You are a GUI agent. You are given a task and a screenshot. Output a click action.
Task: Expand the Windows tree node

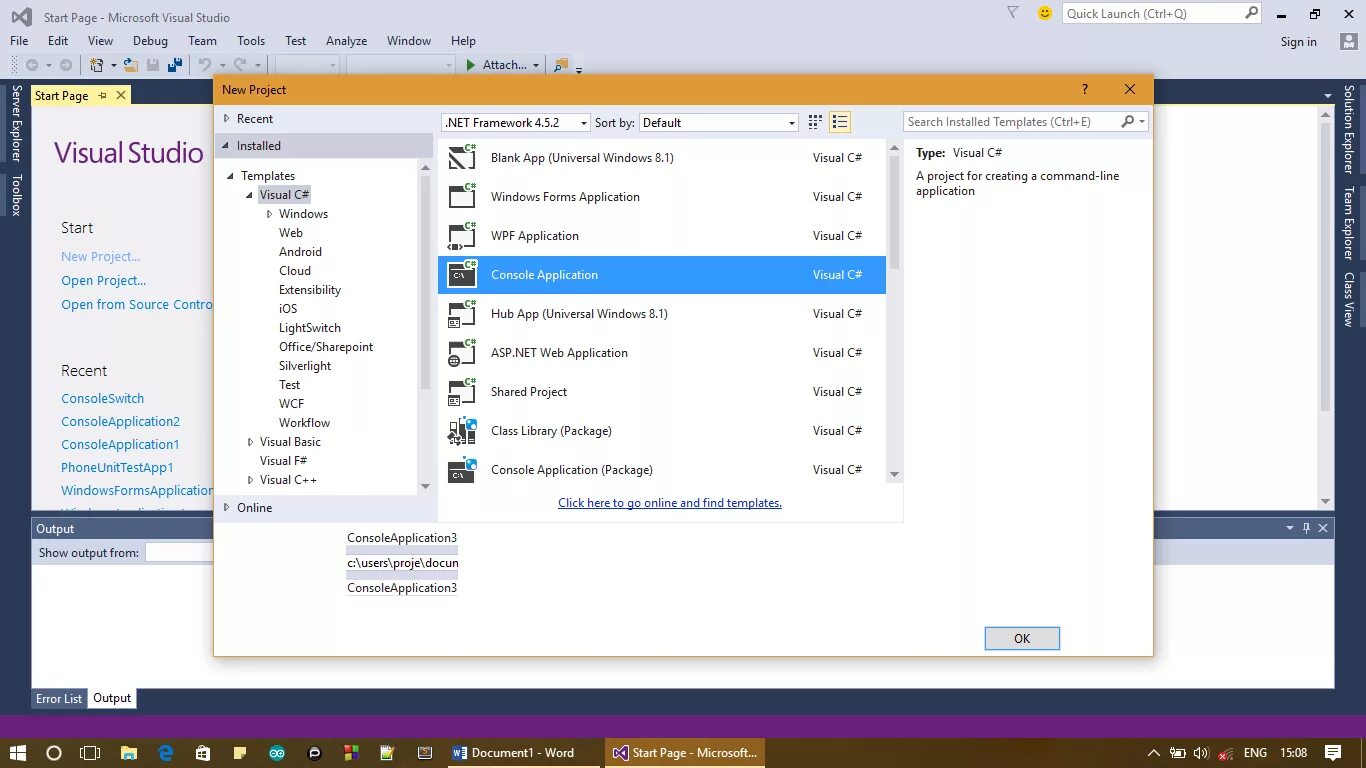tap(269, 214)
